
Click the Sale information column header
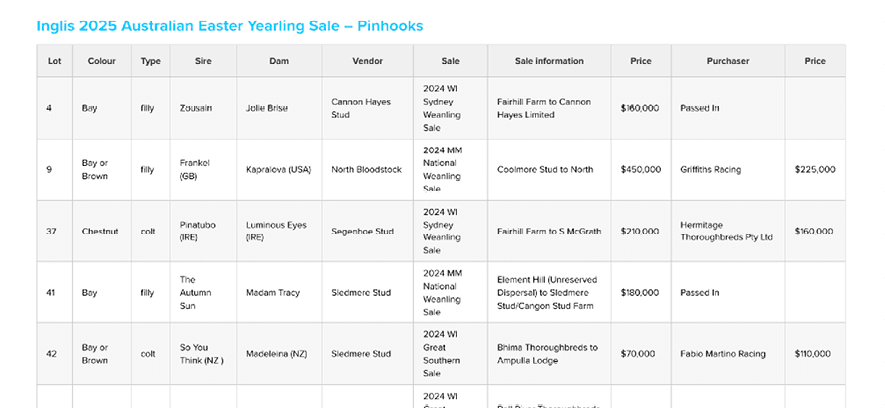tap(549, 61)
